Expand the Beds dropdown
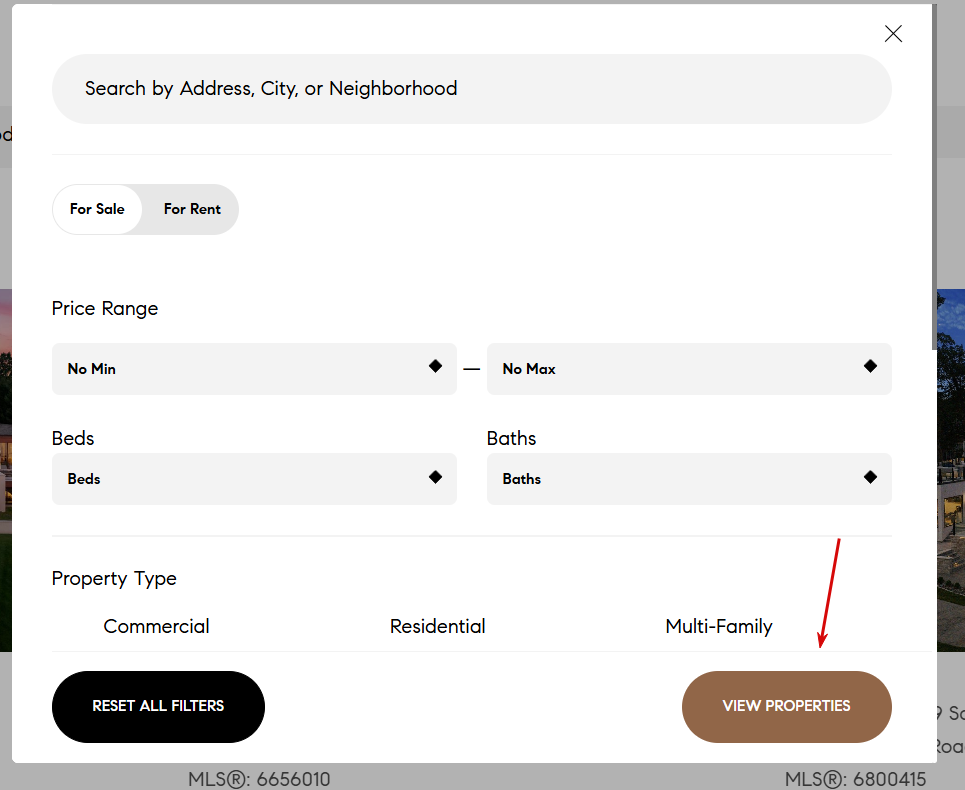 254,479
